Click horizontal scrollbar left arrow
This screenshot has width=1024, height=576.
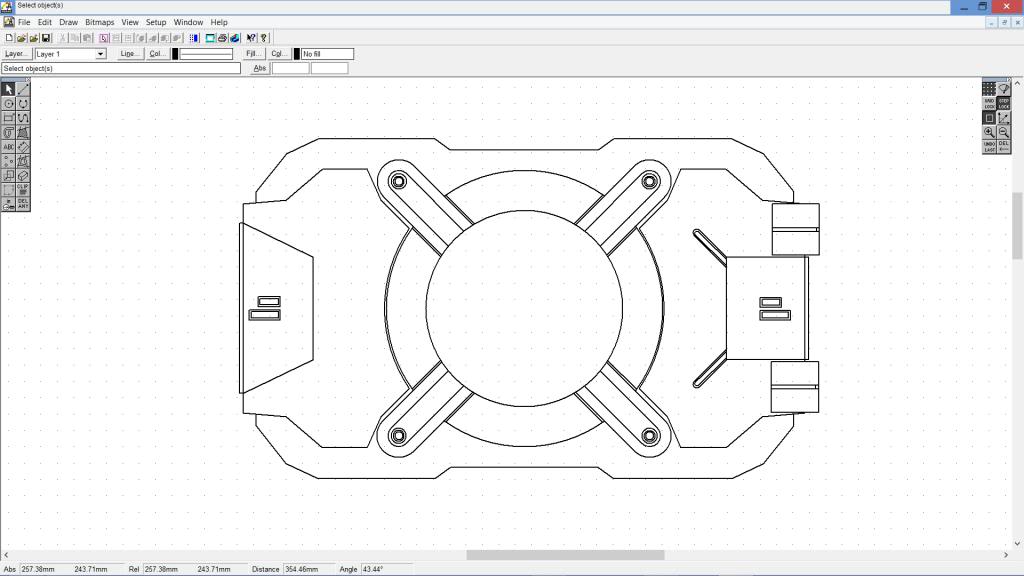tap(6, 555)
